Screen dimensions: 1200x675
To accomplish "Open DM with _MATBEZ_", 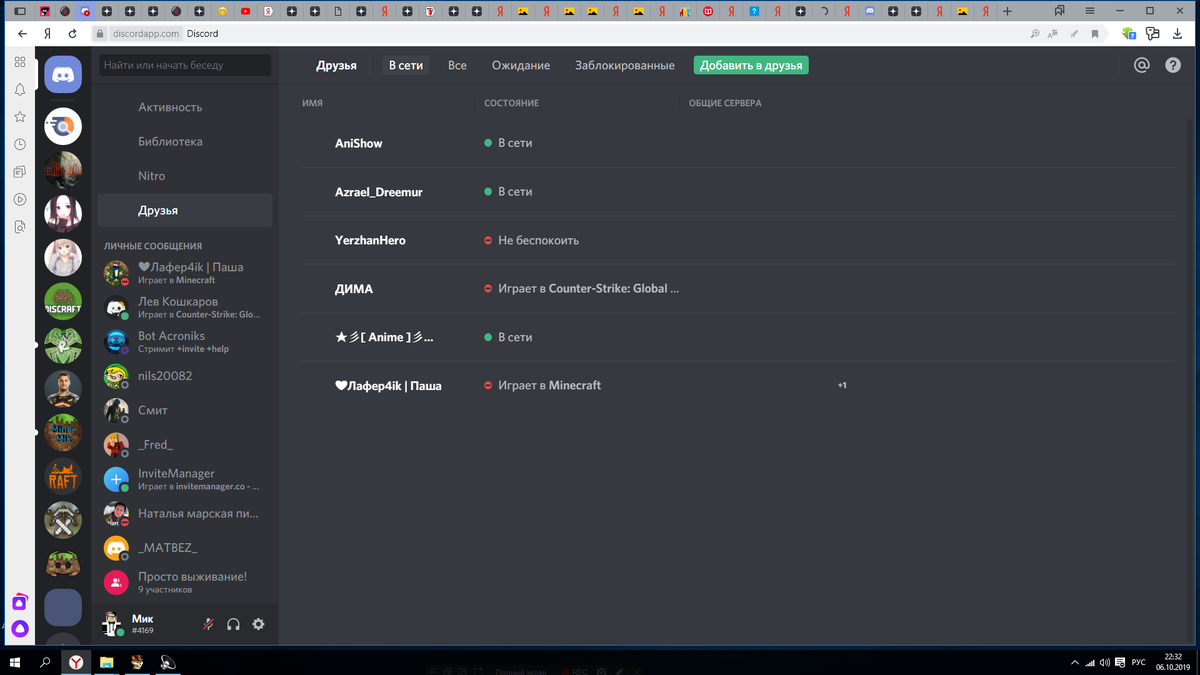I will pyautogui.click(x=185, y=548).
